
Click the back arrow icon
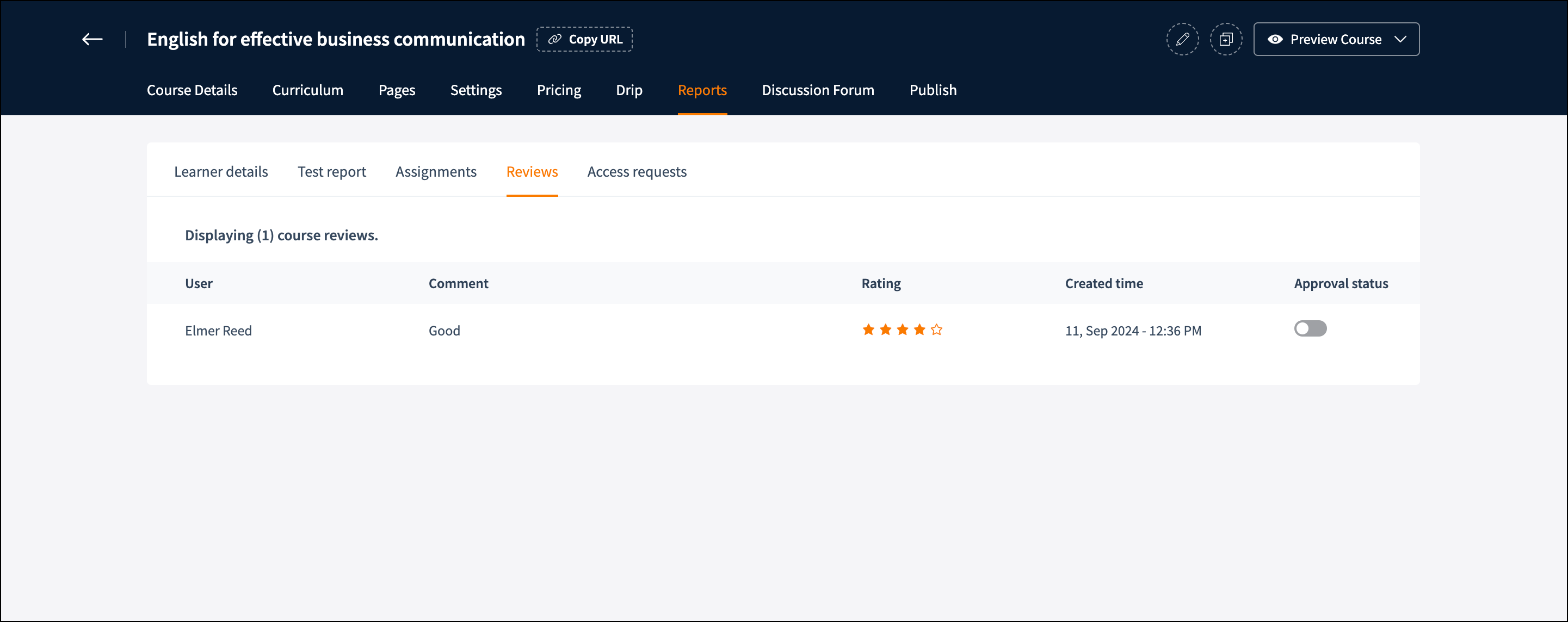pyautogui.click(x=92, y=40)
